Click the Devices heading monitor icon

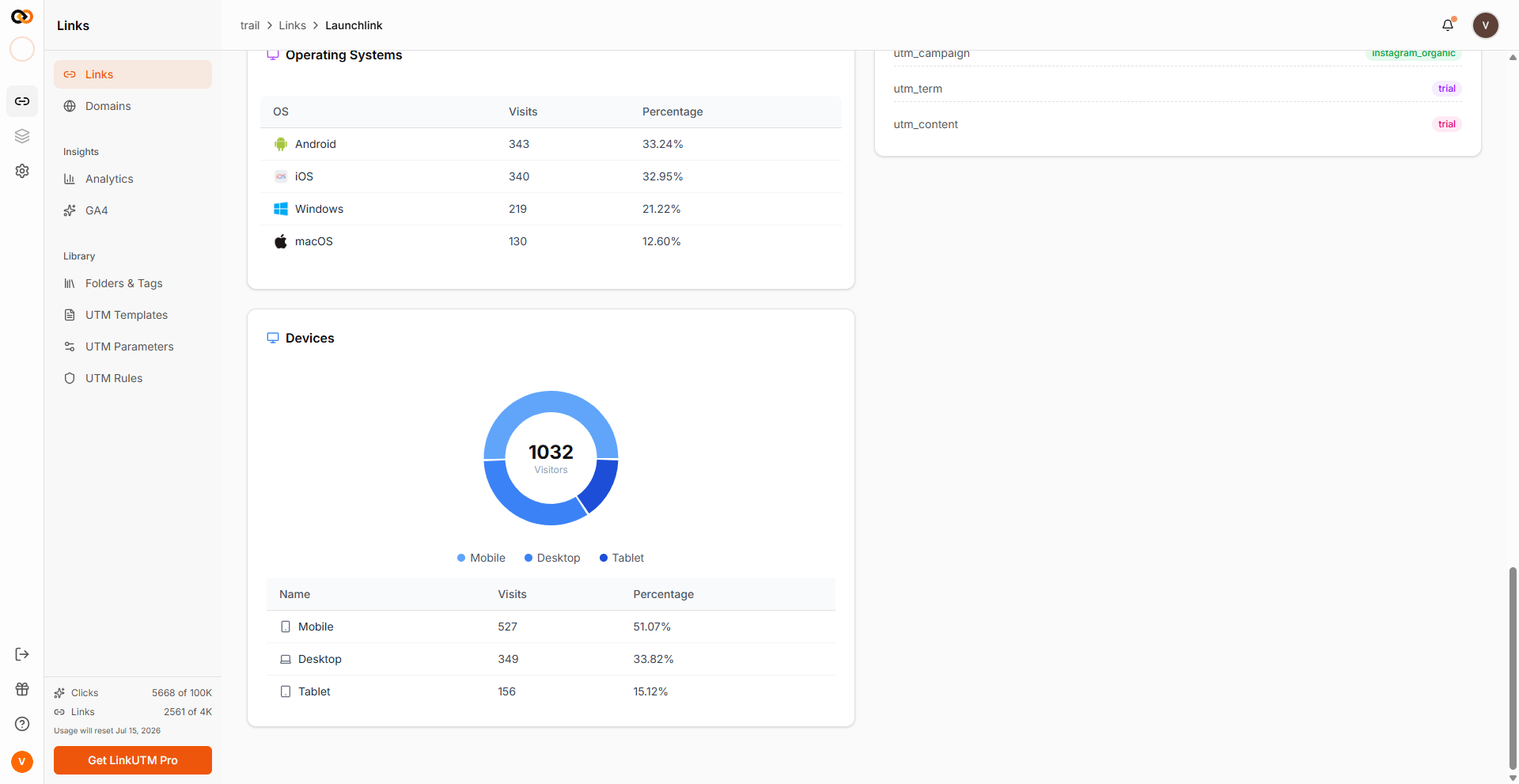click(273, 338)
